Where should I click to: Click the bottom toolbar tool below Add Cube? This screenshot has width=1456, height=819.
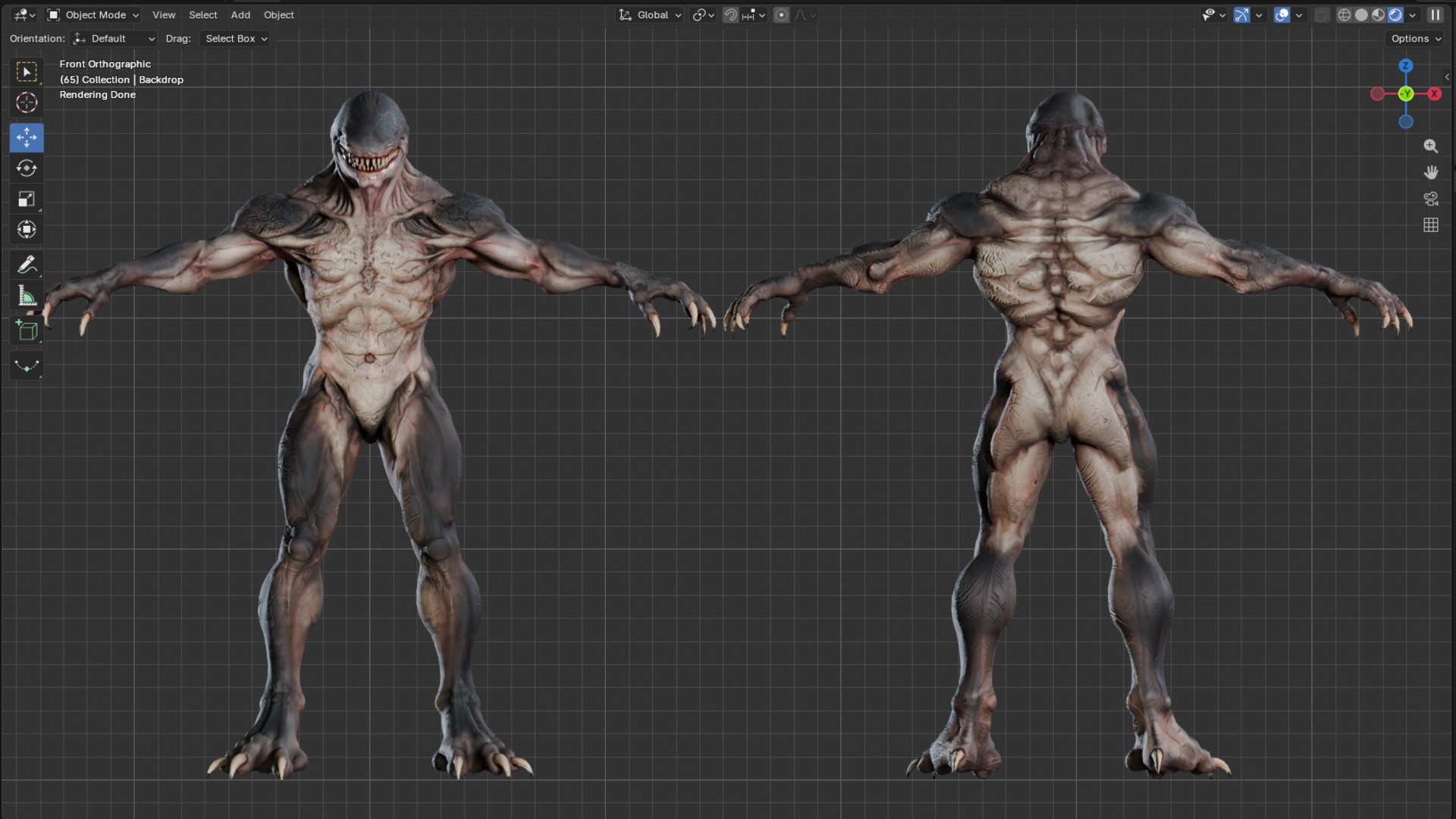click(27, 366)
